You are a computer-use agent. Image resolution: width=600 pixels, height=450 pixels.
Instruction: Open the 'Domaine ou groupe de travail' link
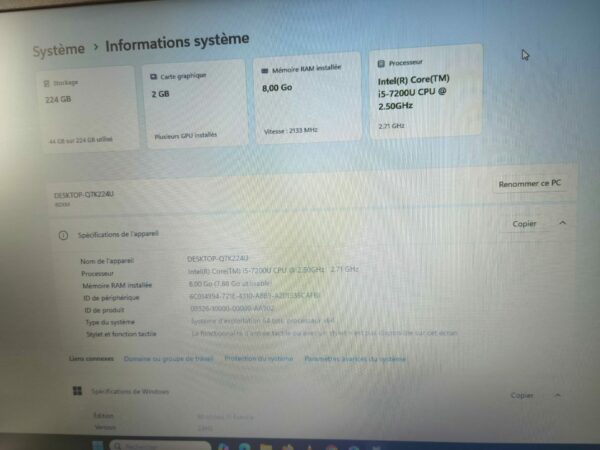pyautogui.click(x=169, y=359)
